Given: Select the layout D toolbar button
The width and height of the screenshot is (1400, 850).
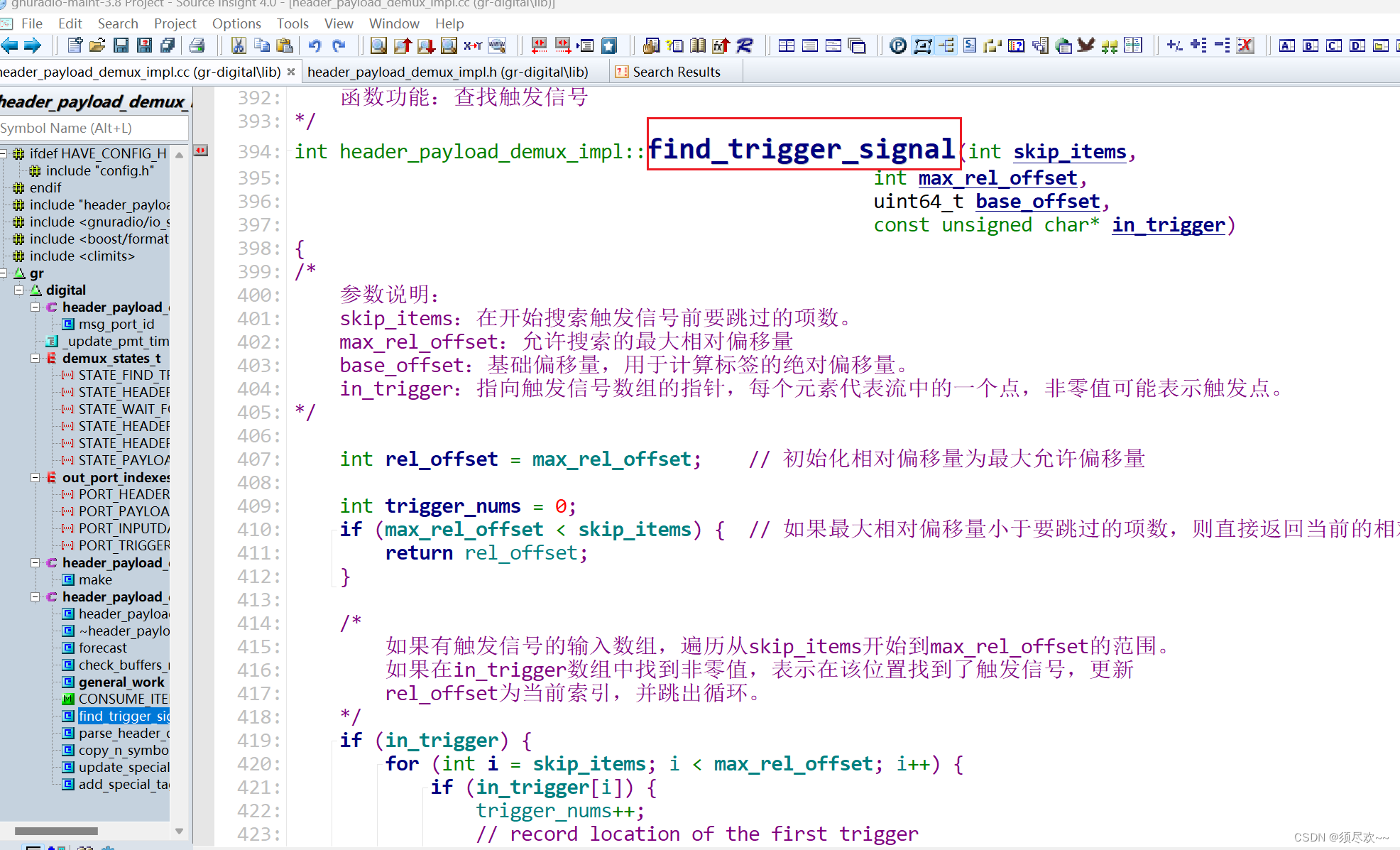Looking at the screenshot, I should pos(1357,46).
